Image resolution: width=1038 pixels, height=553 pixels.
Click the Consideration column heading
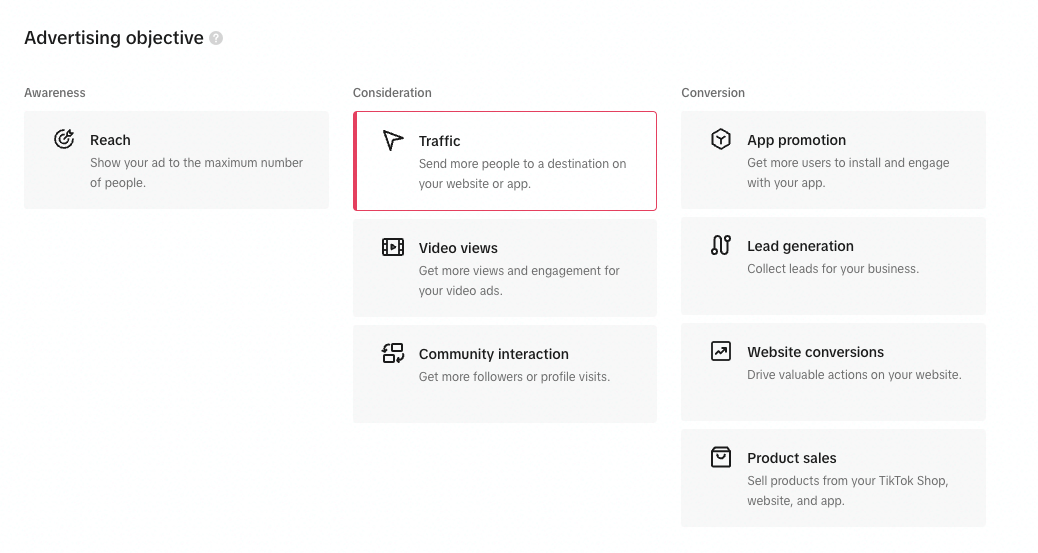392,93
